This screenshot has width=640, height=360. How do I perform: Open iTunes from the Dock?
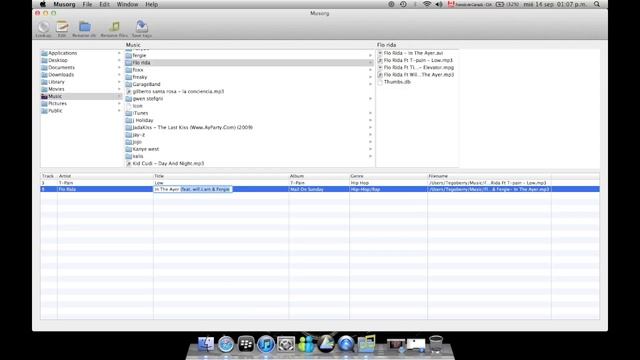tap(266, 344)
